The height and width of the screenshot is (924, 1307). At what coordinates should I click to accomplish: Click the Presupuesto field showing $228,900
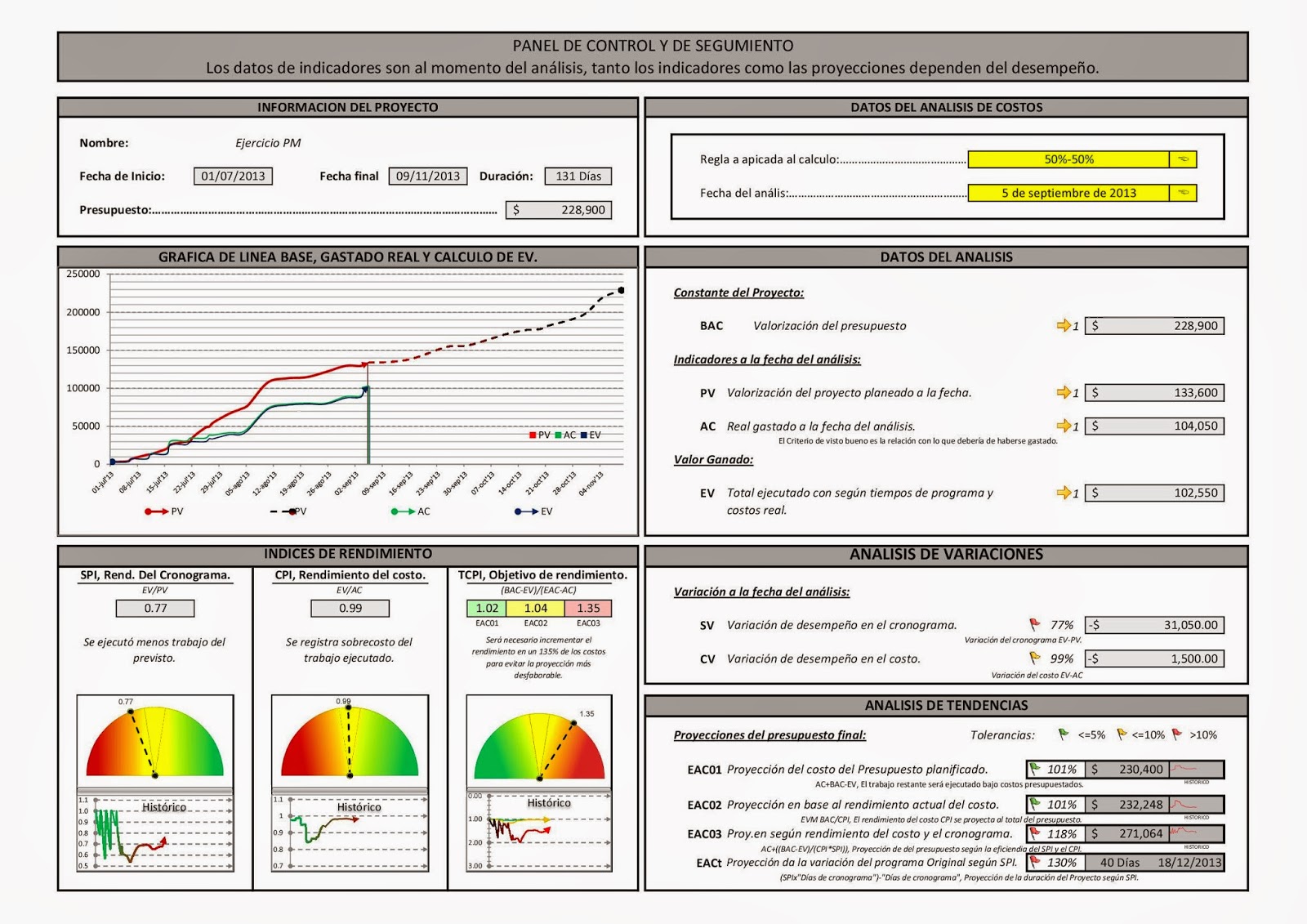(559, 210)
